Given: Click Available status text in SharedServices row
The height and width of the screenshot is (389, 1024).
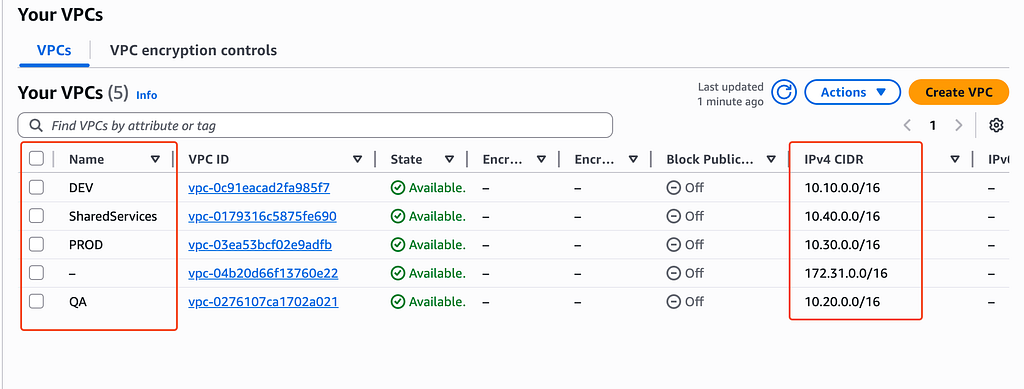Looking at the screenshot, I should pyautogui.click(x=437, y=216).
